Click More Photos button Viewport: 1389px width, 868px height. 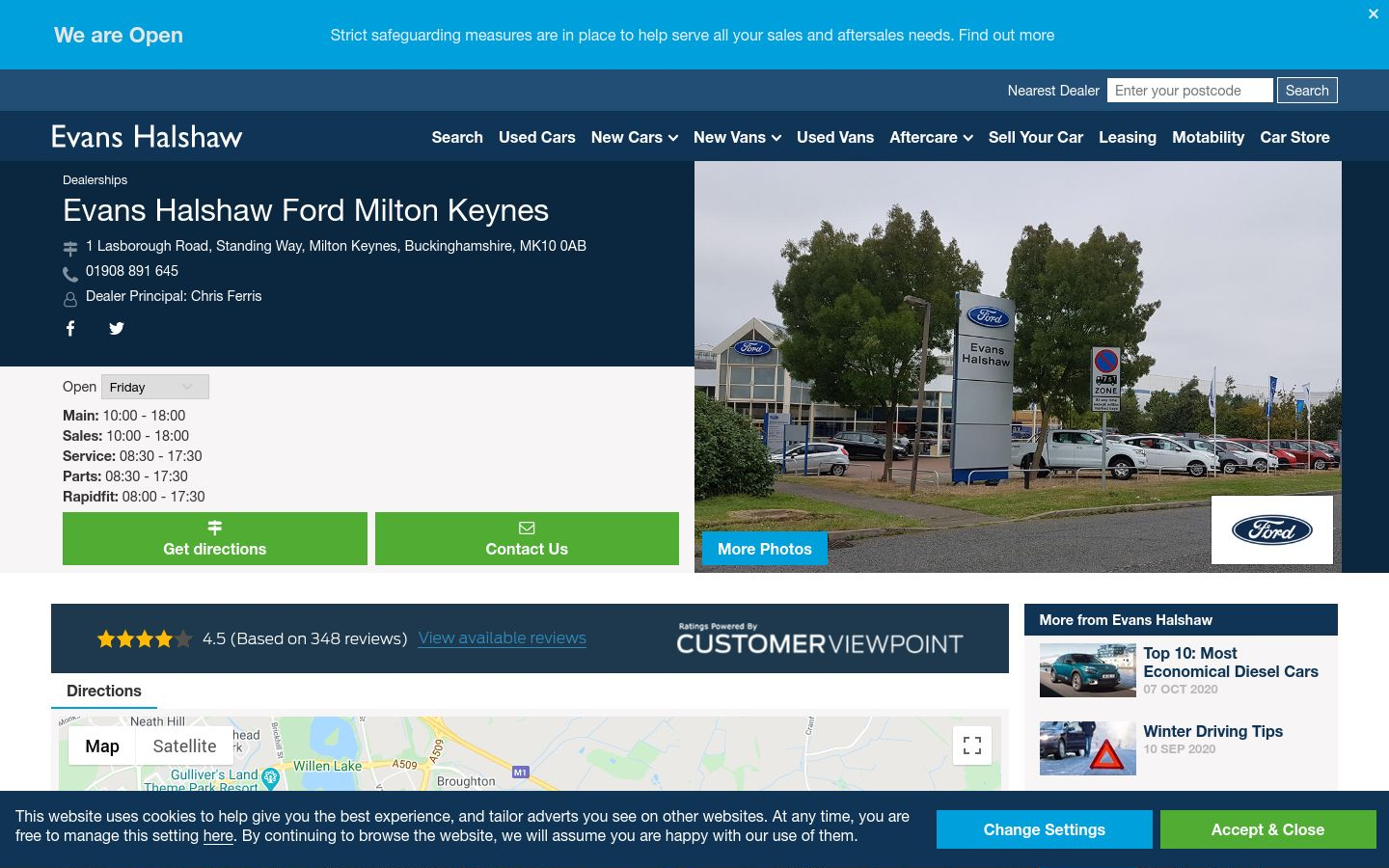[x=765, y=549]
